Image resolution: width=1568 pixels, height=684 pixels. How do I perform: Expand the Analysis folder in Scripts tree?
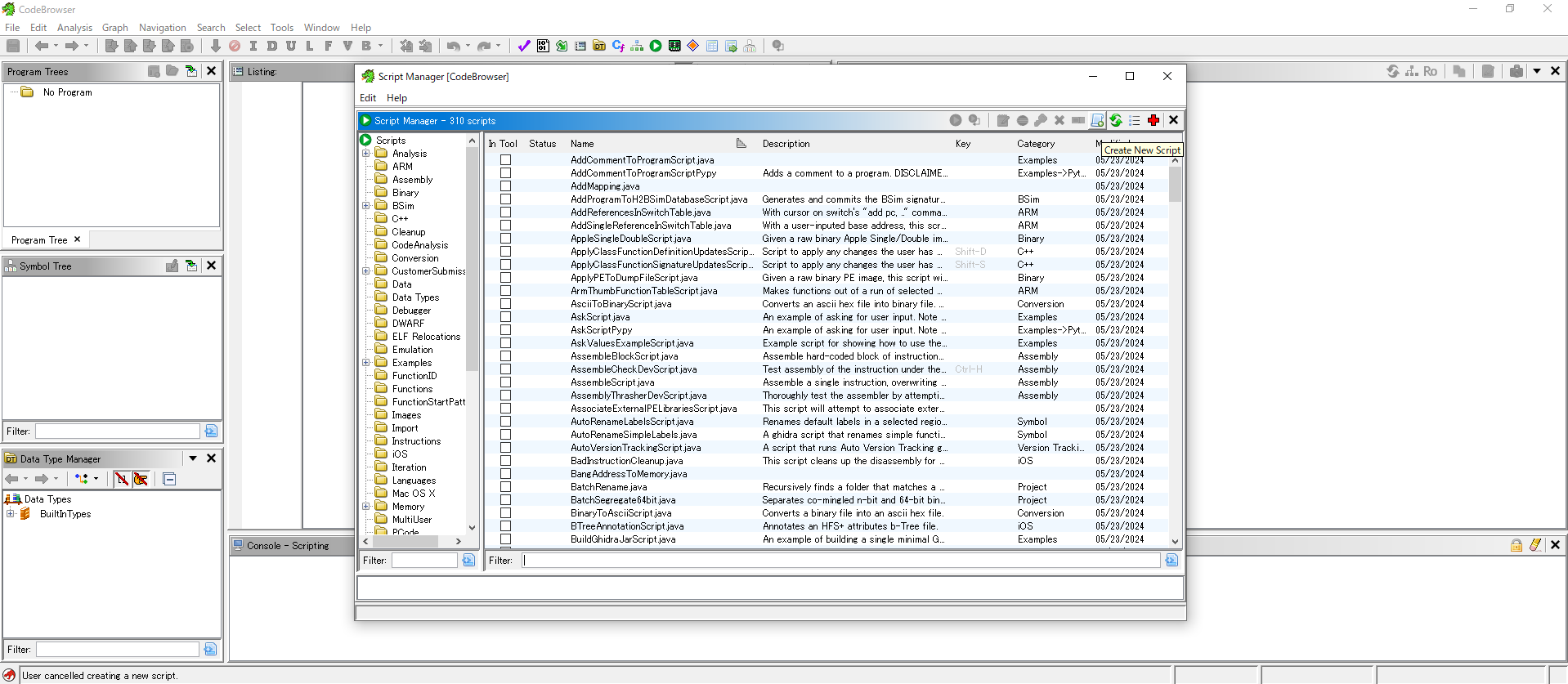point(366,154)
